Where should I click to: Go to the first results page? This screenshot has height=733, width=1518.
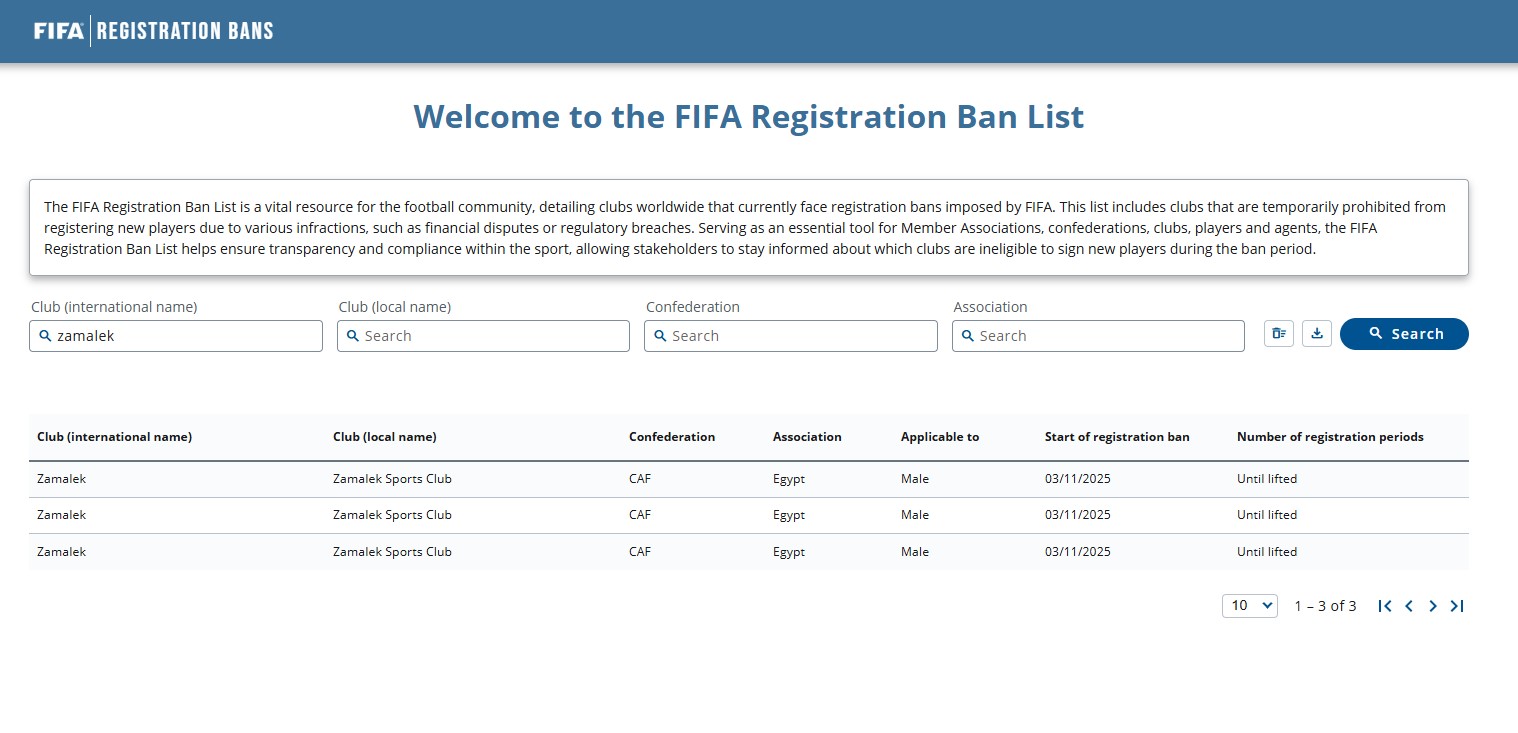point(1384,606)
